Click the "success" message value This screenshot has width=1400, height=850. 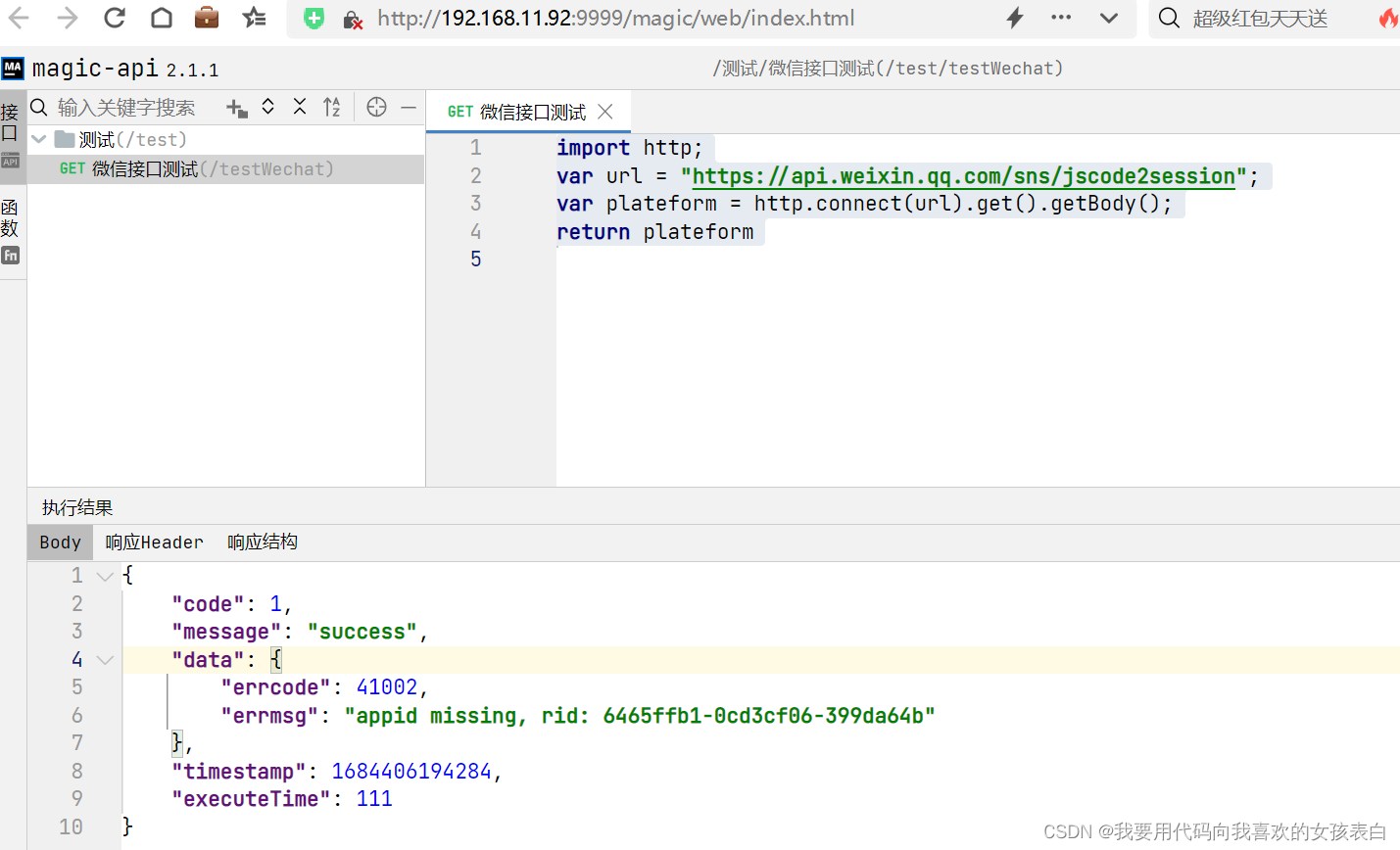tap(362, 633)
